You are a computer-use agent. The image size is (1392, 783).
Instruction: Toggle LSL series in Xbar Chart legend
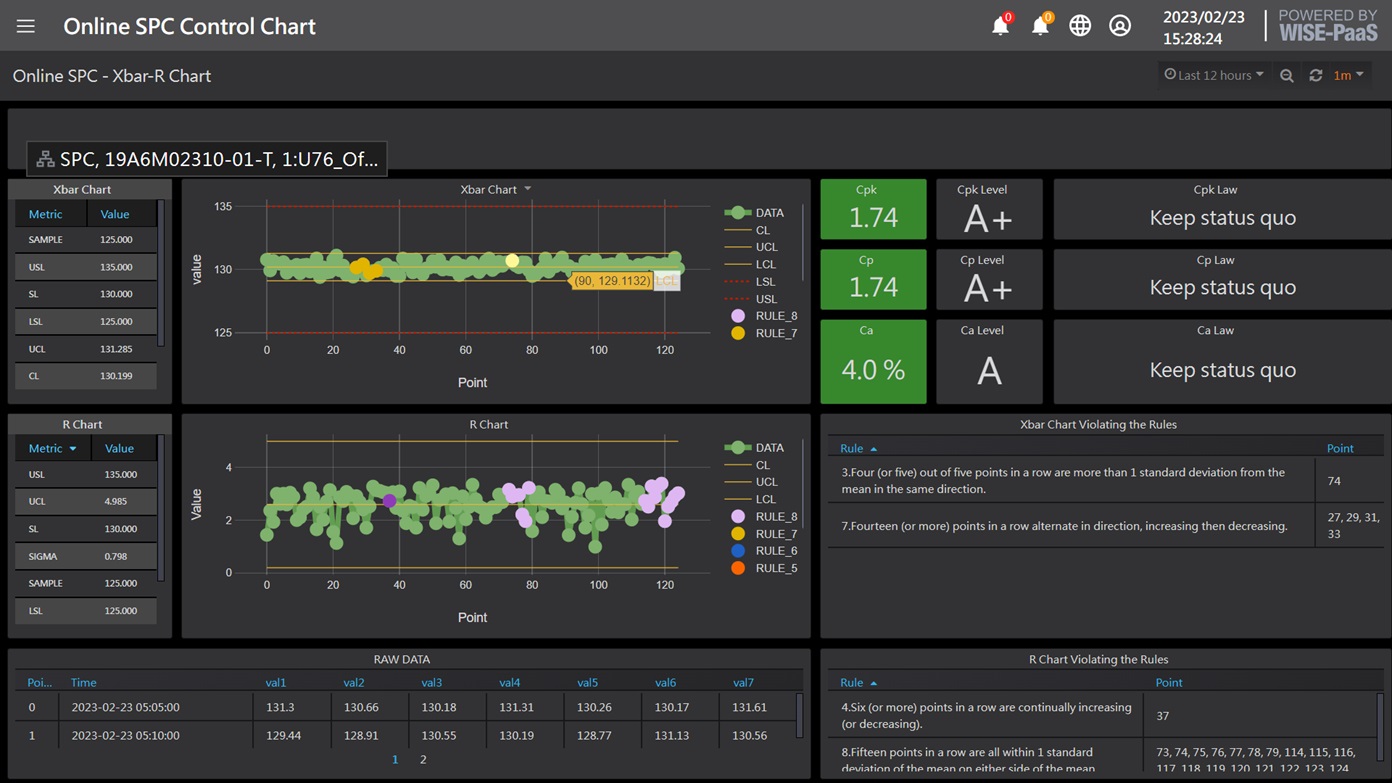point(751,282)
